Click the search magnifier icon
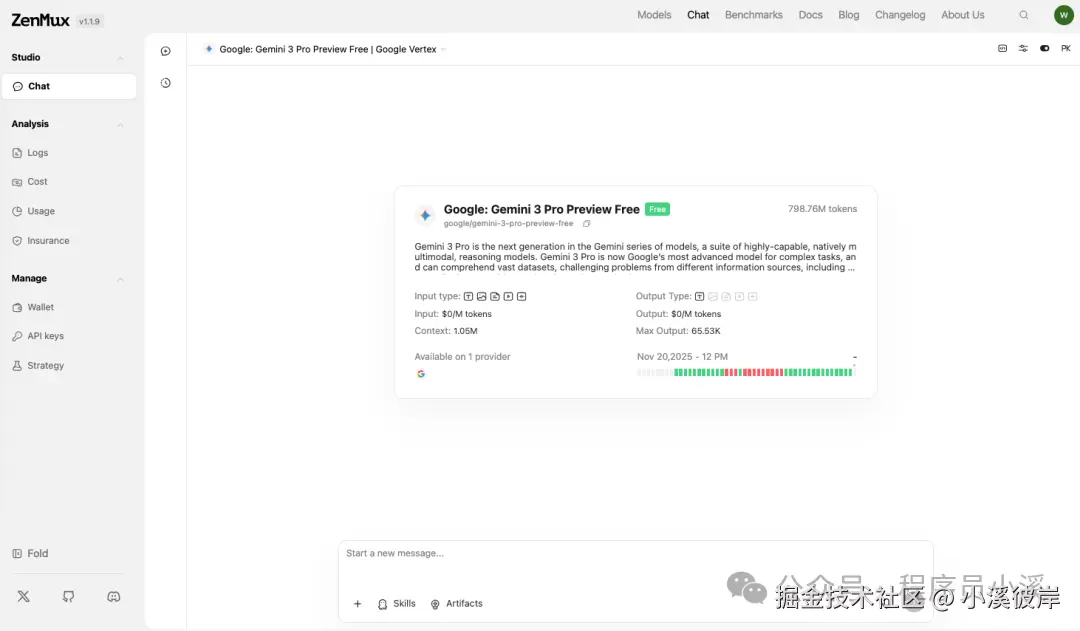Image resolution: width=1080 pixels, height=631 pixels. coord(1023,15)
